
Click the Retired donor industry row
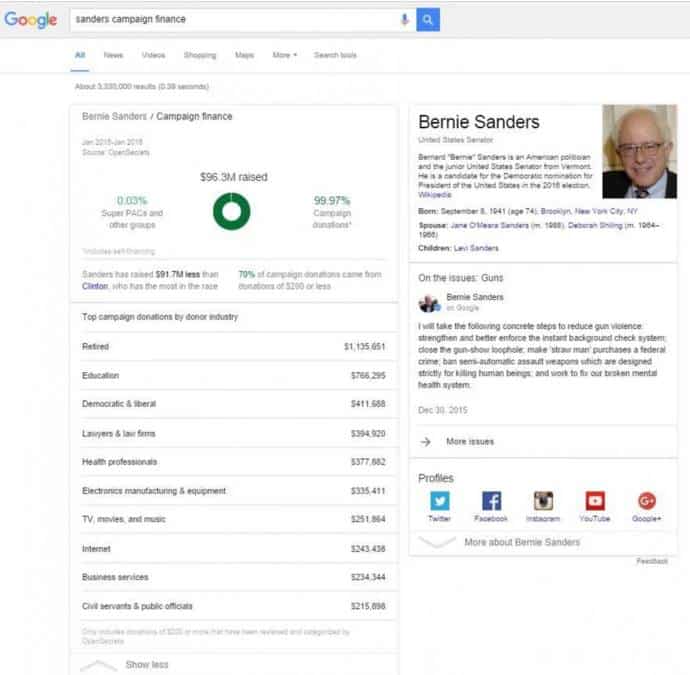234,347
